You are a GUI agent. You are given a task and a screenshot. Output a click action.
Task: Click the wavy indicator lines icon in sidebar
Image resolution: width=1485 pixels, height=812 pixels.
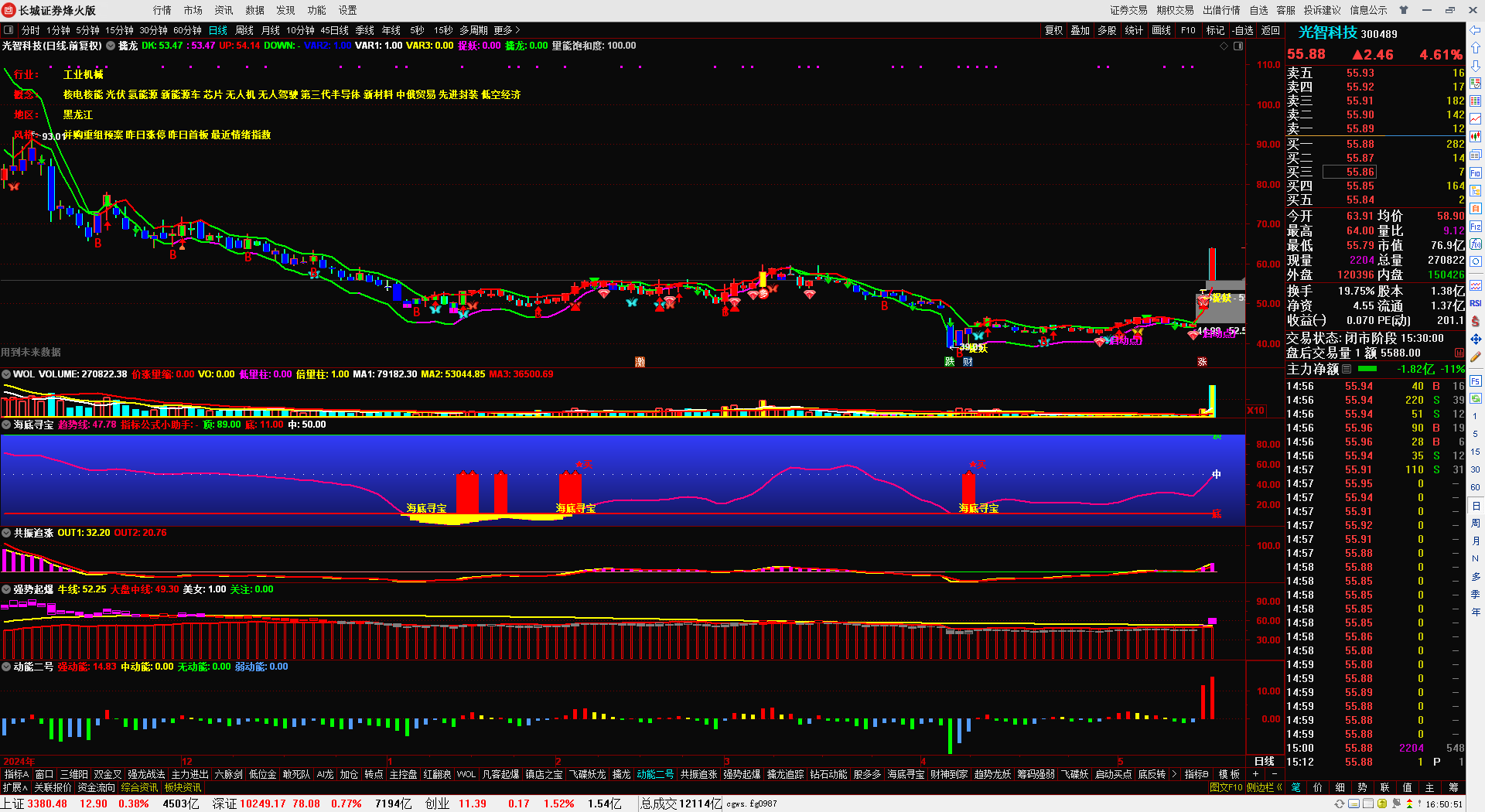coord(1476,285)
